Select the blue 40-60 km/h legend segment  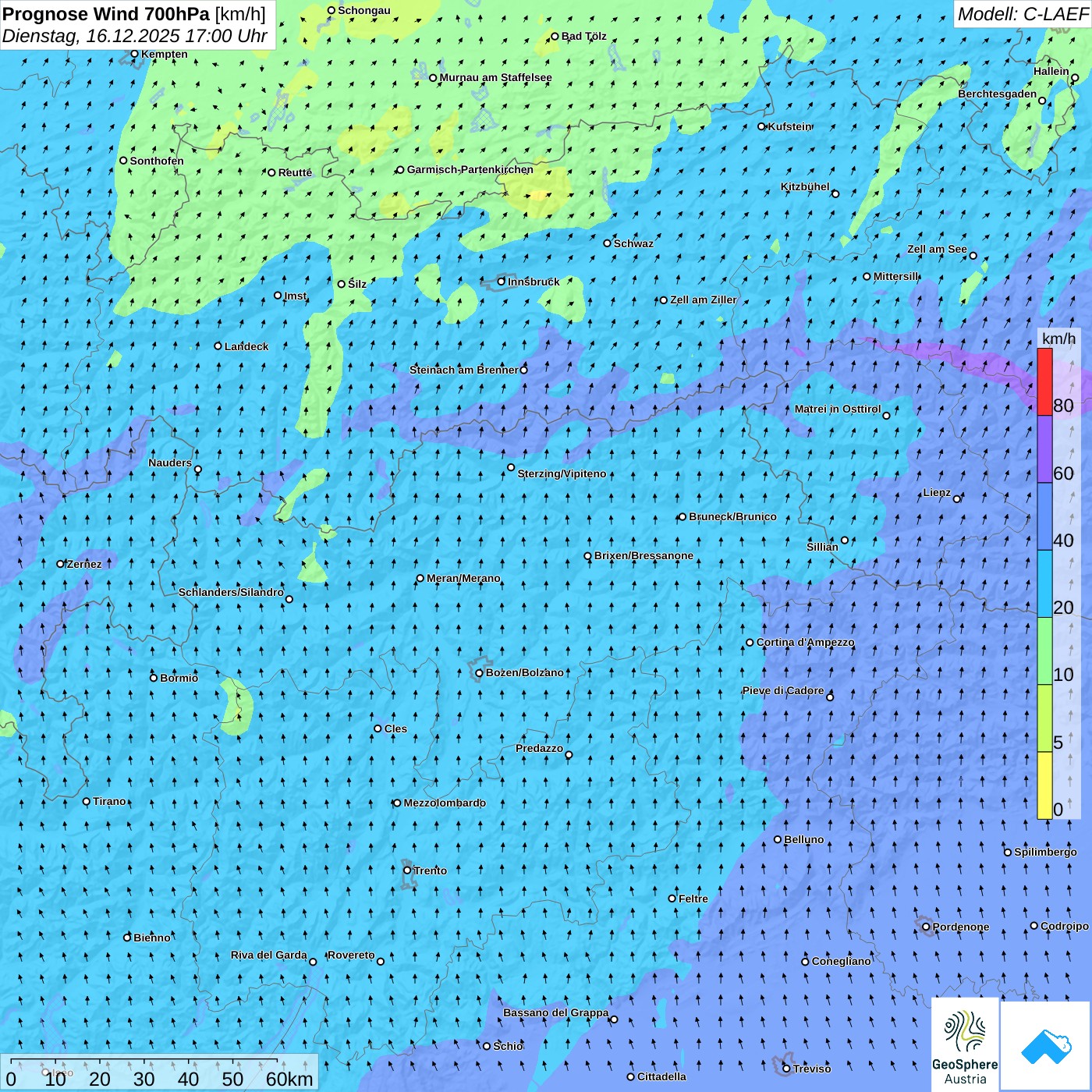point(1044,516)
